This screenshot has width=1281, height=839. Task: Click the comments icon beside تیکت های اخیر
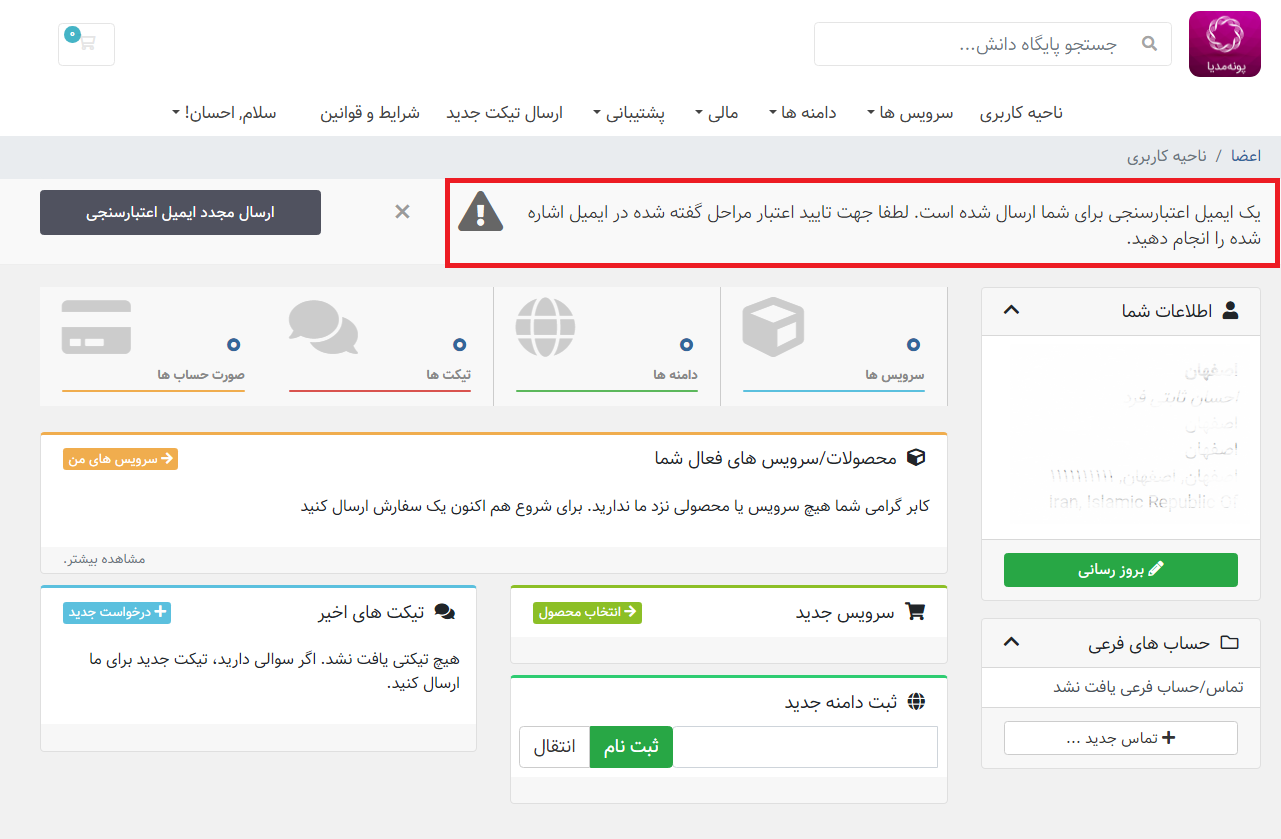tap(444, 612)
